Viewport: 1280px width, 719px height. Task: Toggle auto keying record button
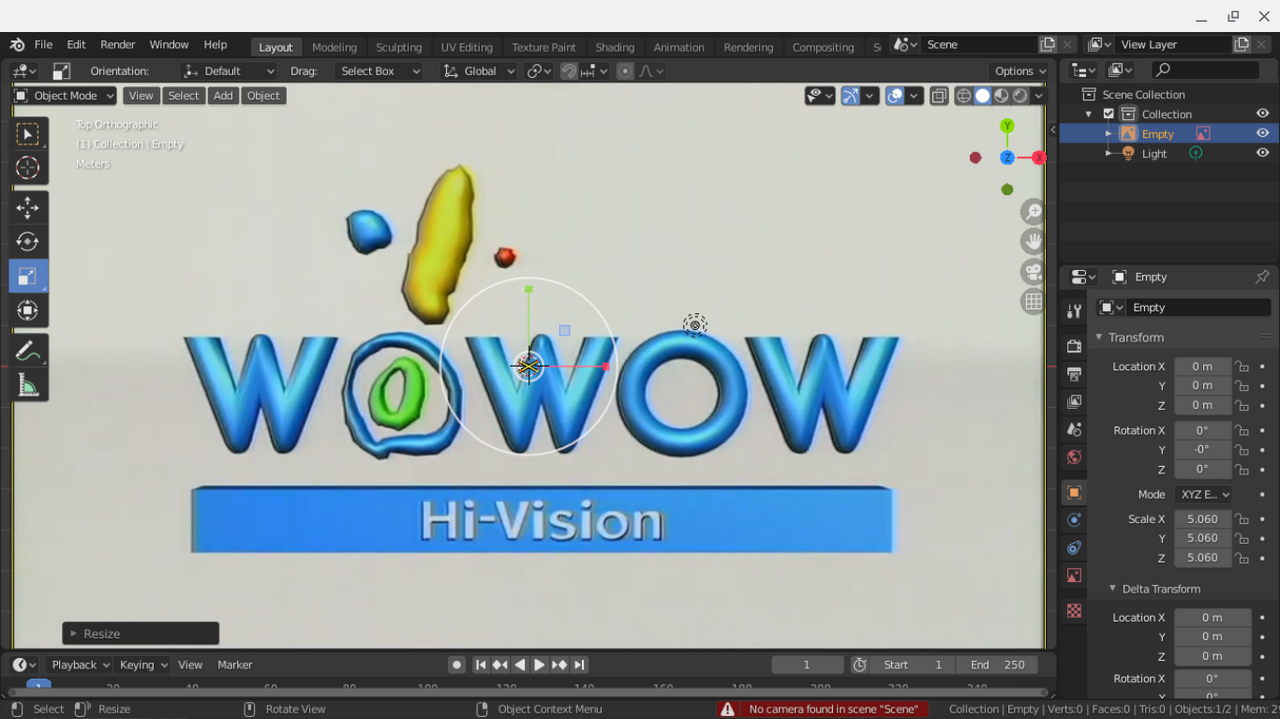457,665
